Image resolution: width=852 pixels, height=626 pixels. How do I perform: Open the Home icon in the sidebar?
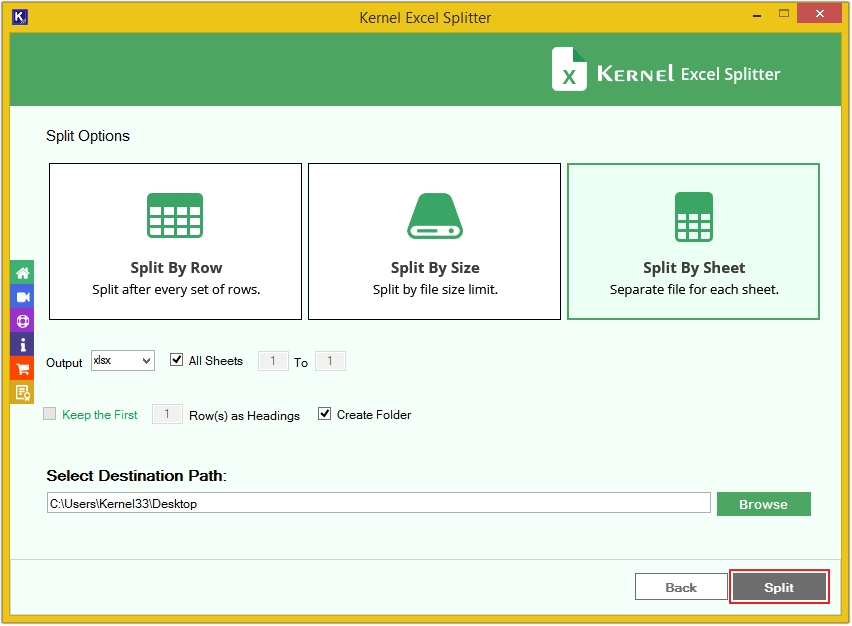(x=22, y=272)
